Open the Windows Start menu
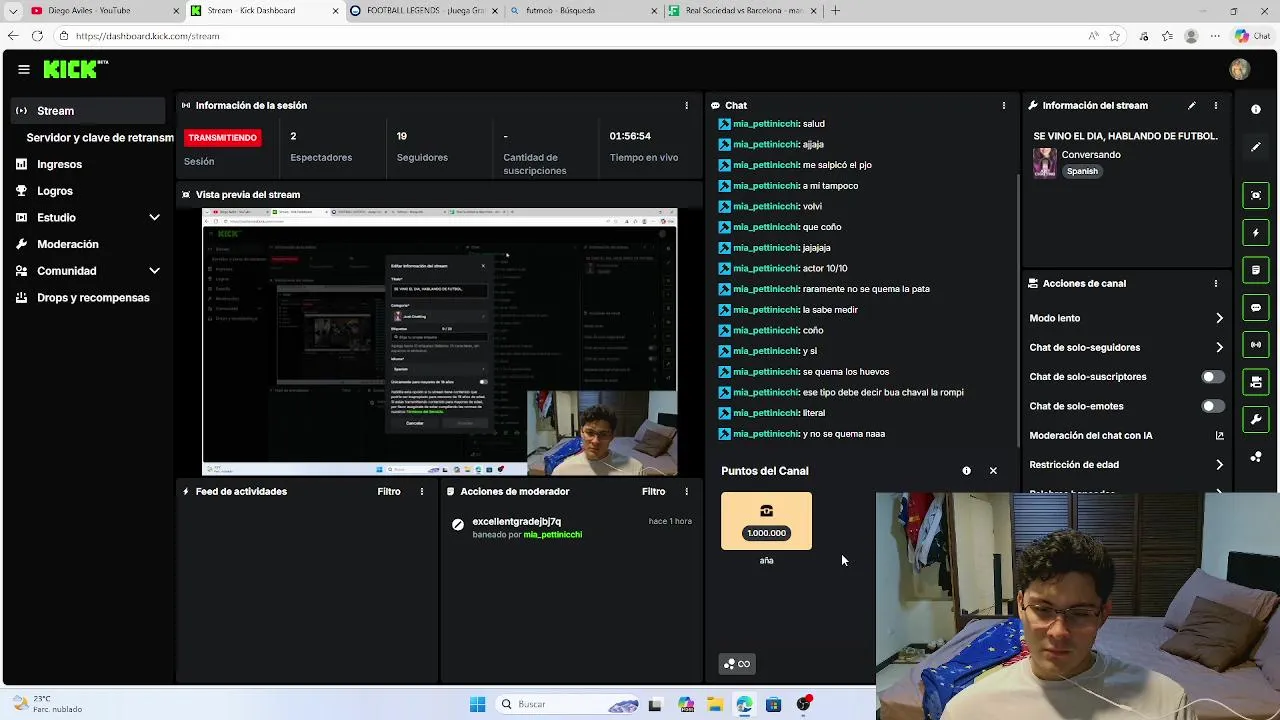Image resolution: width=1280 pixels, height=720 pixels. [x=477, y=704]
